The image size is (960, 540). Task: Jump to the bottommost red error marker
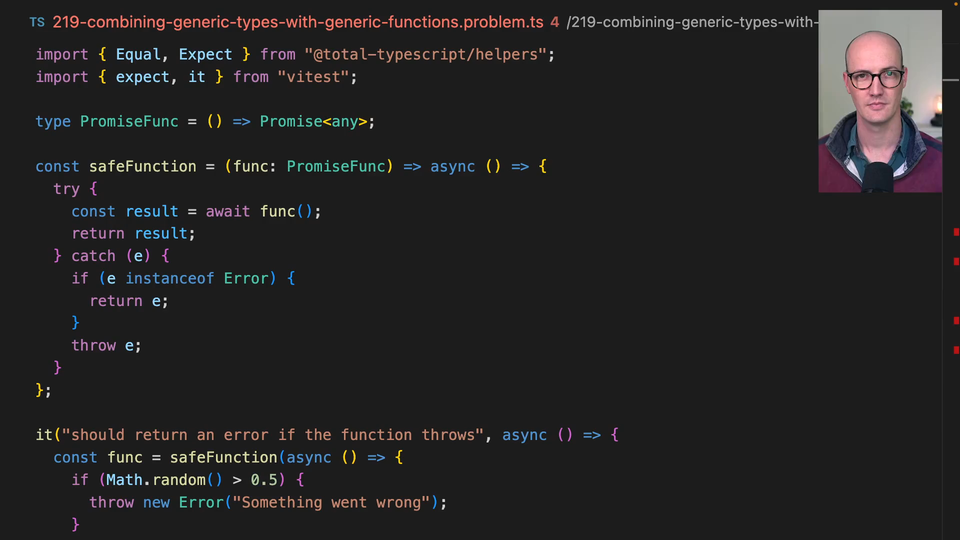click(956, 350)
